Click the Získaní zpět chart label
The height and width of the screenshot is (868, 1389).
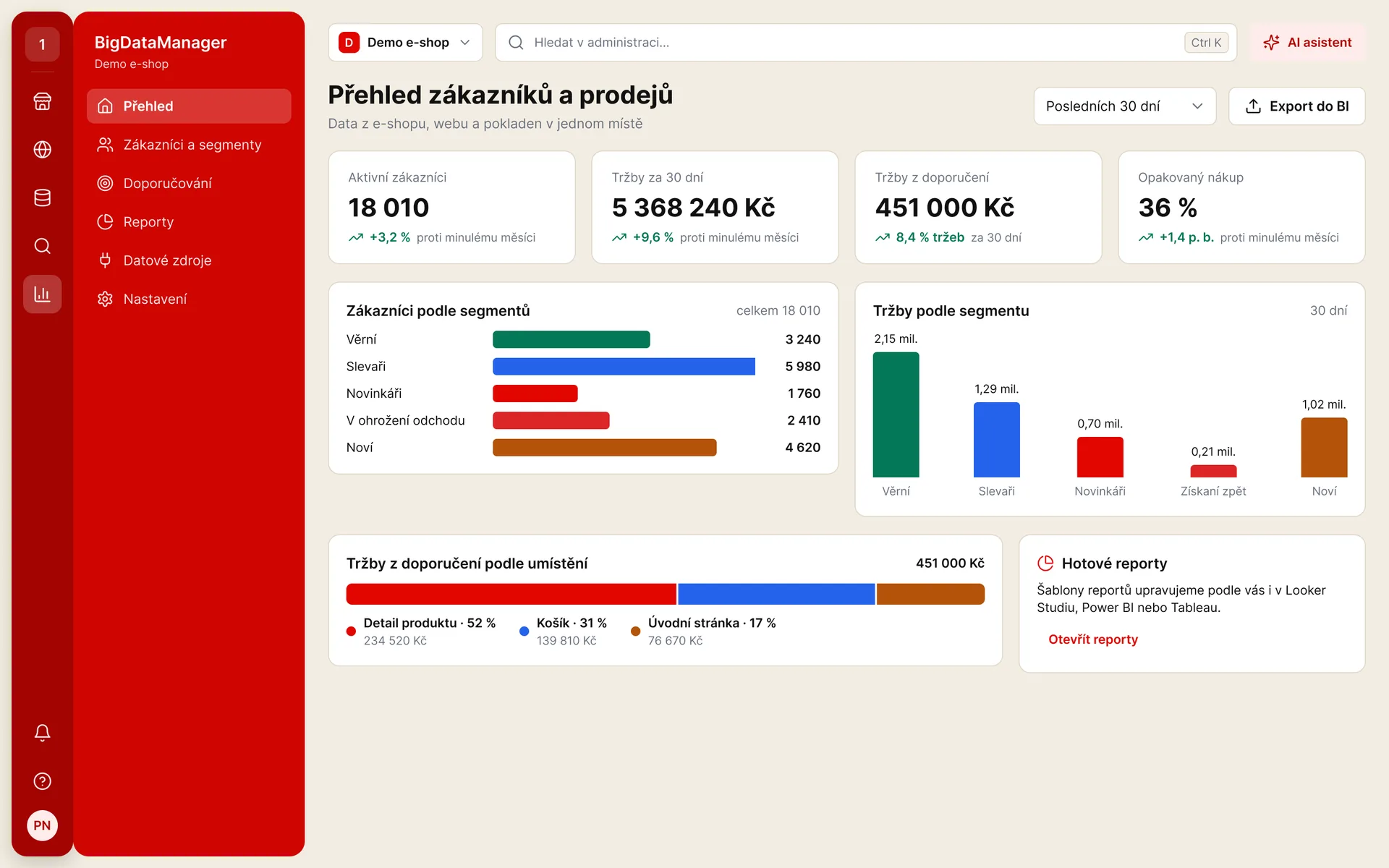[x=1213, y=491]
